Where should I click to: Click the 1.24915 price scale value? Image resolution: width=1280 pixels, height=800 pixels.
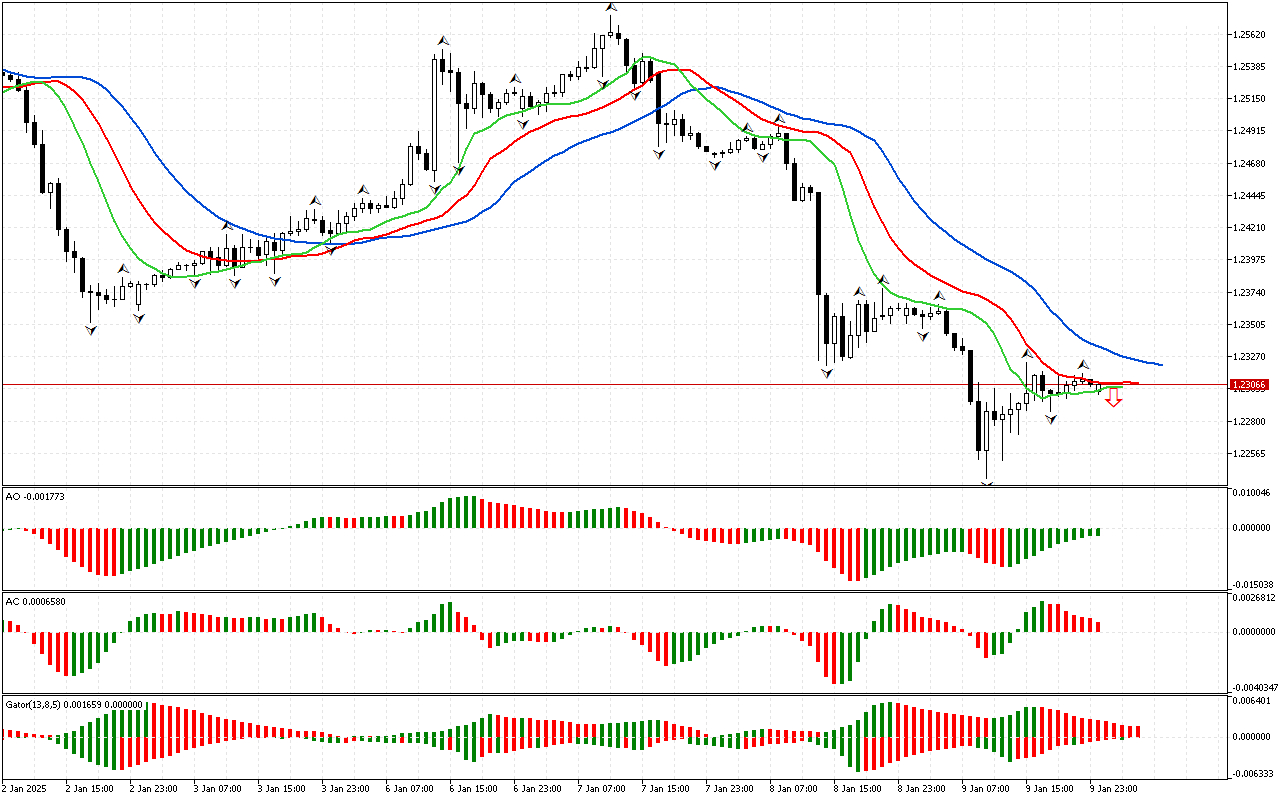(x=1250, y=131)
